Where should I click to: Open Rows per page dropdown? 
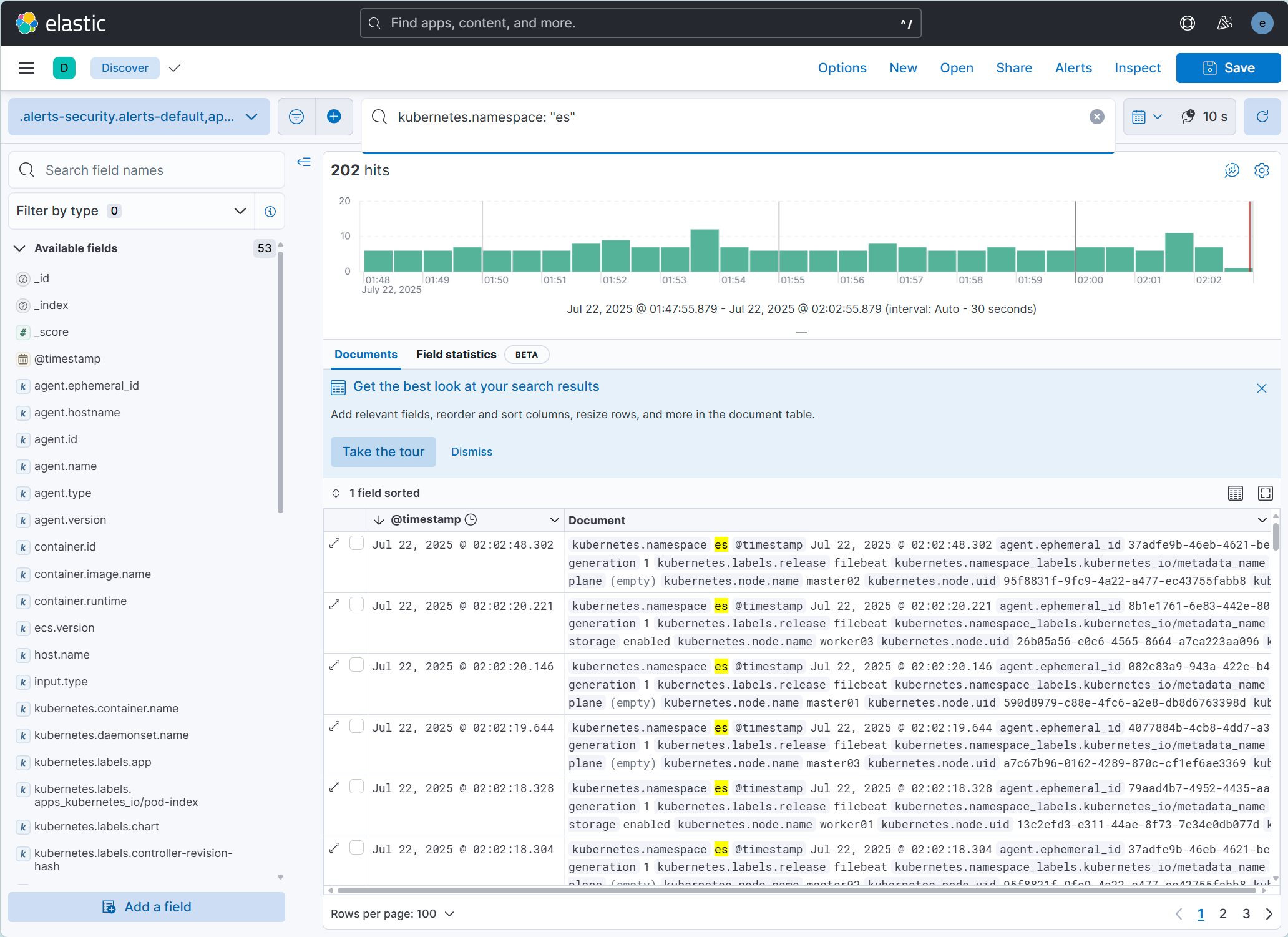(392, 914)
